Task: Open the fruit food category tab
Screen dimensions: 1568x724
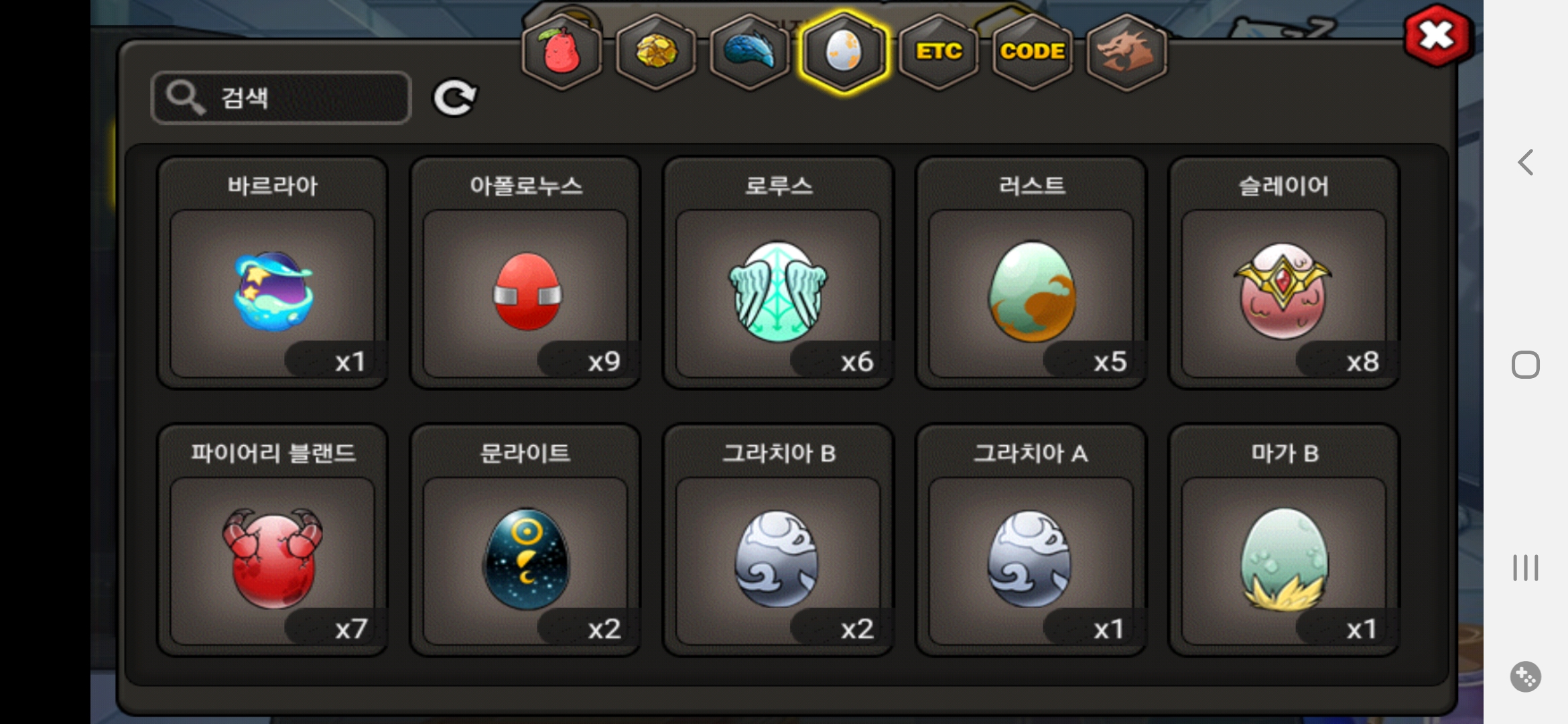Action: (562, 52)
